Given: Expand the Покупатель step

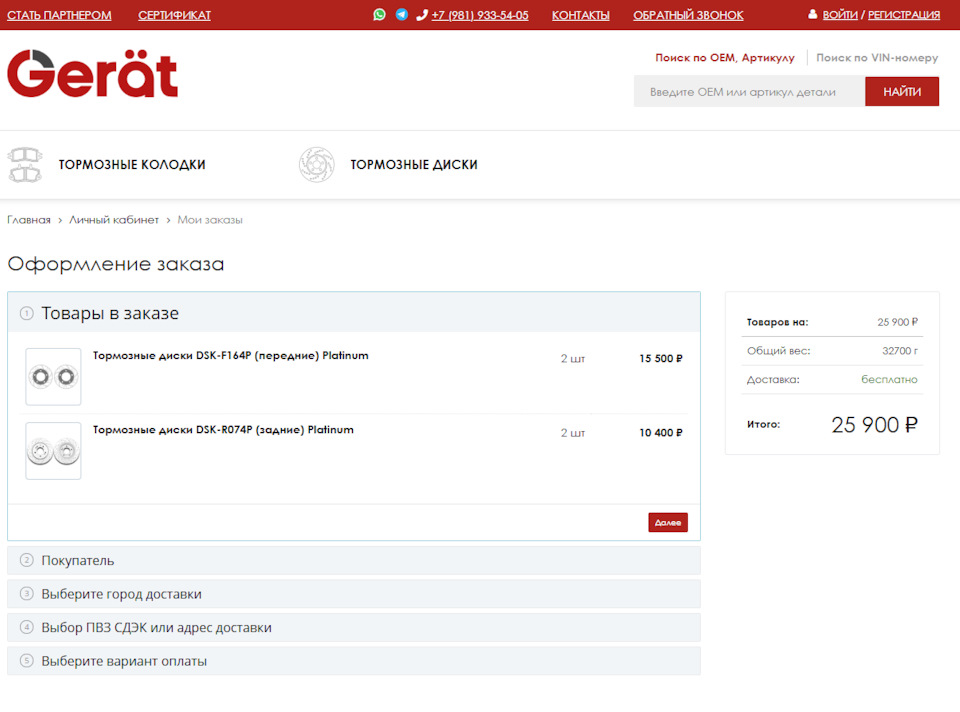Looking at the screenshot, I should (353, 561).
